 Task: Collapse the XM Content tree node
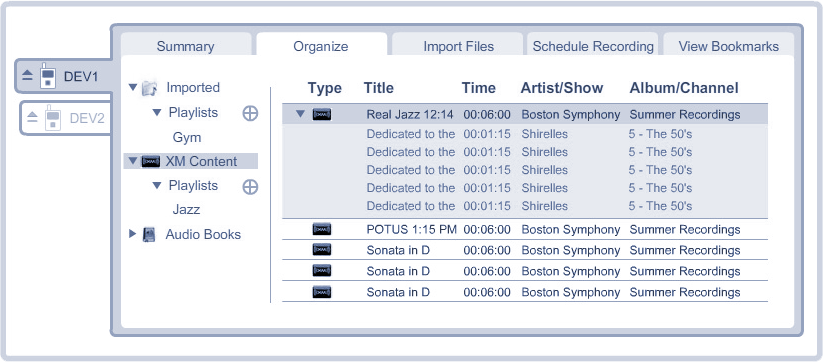133,161
